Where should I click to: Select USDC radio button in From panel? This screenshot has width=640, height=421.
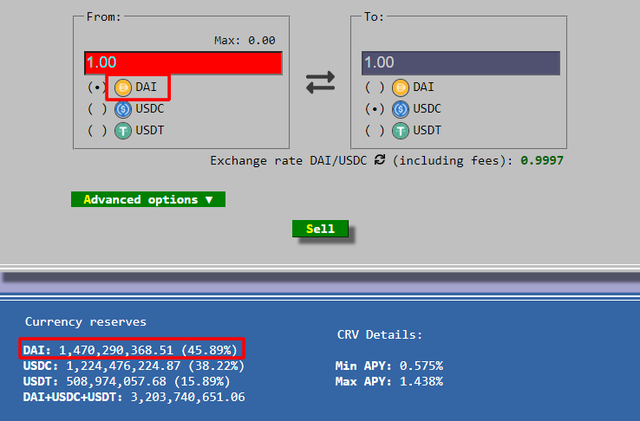(97, 109)
